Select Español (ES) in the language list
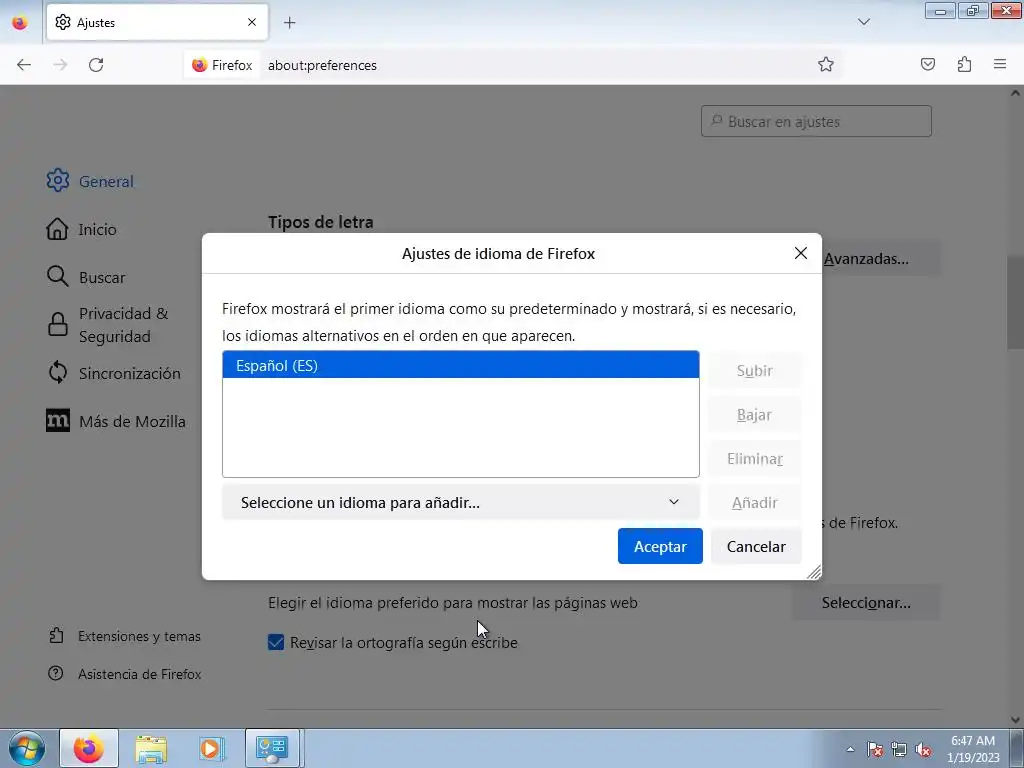Image resolution: width=1024 pixels, height=768 pixels. coord(460,365)
